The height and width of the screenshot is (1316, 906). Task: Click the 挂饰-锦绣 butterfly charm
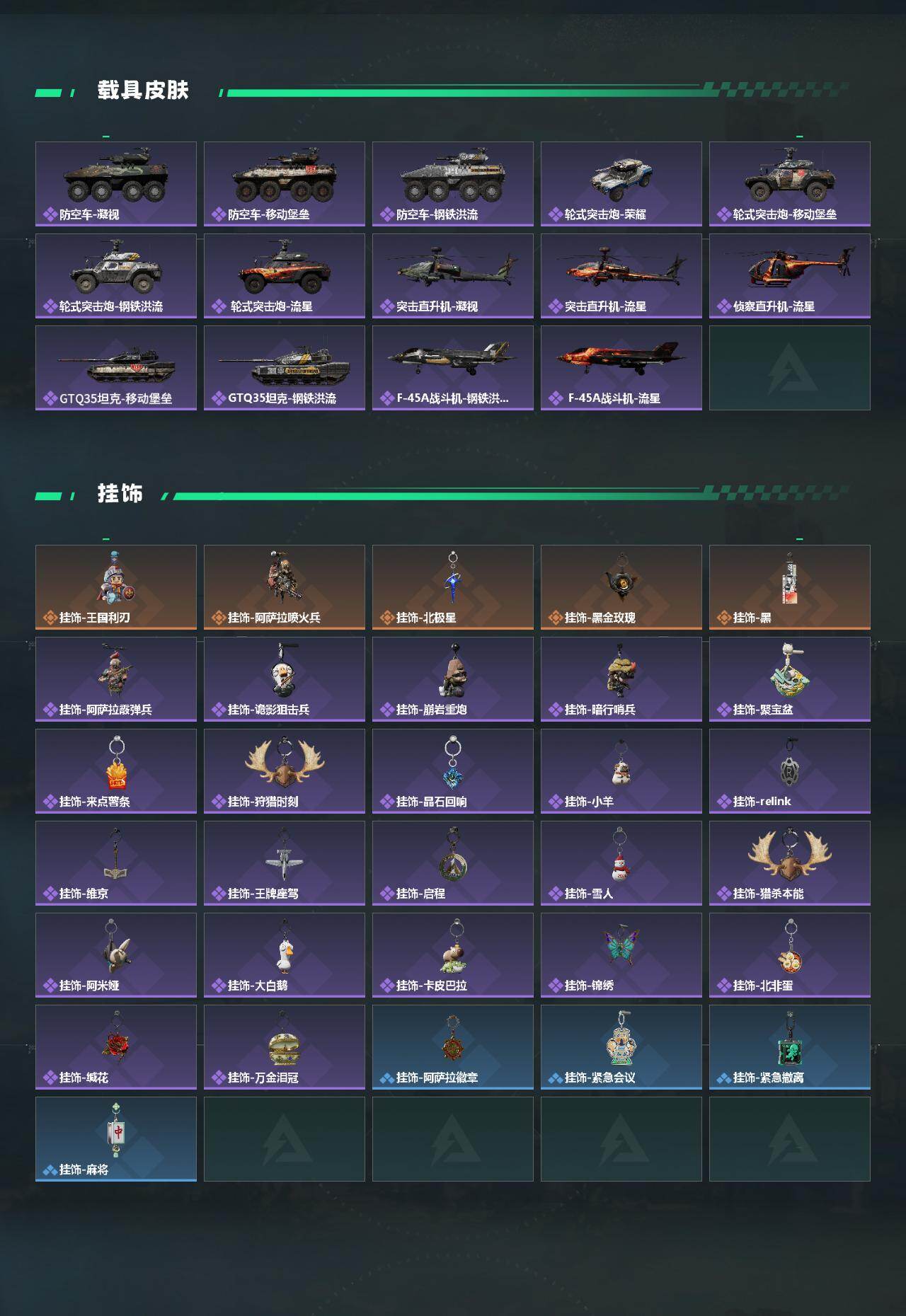tap(621, 955)
